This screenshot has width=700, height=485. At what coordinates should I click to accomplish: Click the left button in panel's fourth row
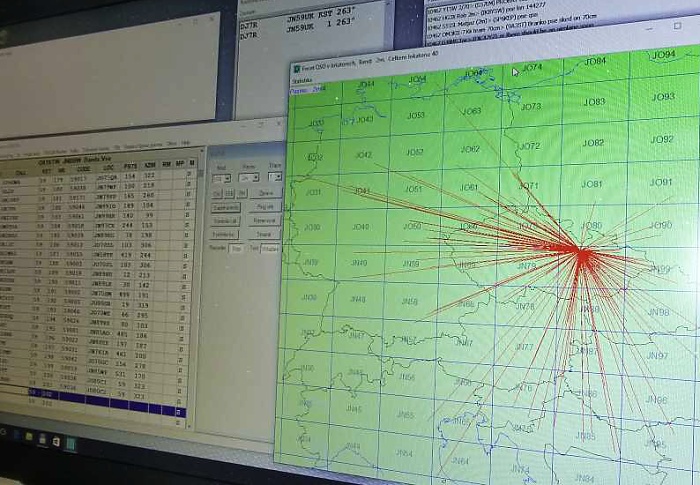pyautogui.click(x=225, y=234)
